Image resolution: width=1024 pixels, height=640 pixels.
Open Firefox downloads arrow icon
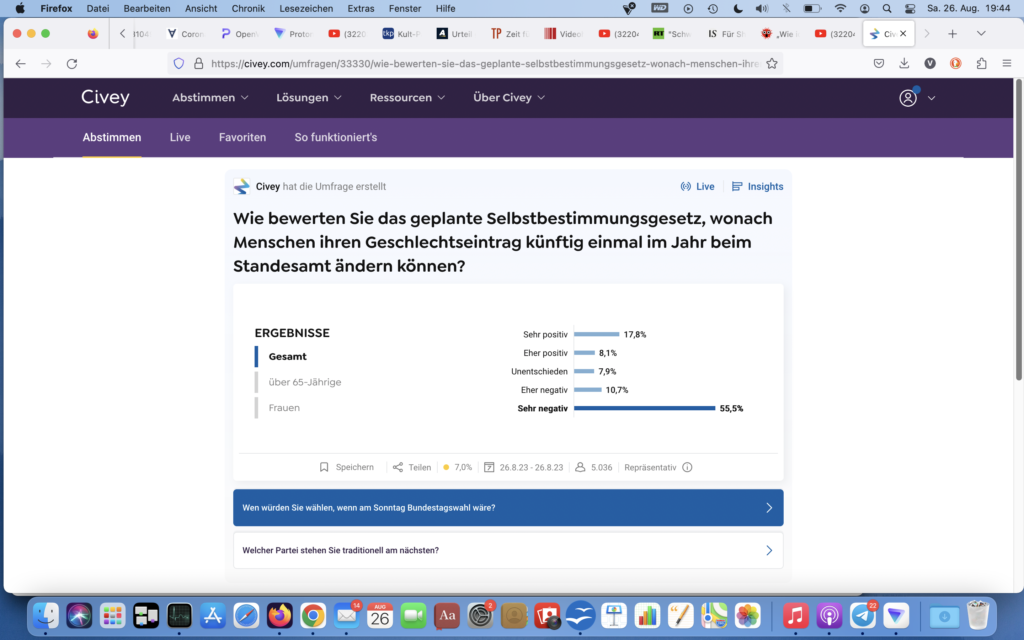click(904, 63)
